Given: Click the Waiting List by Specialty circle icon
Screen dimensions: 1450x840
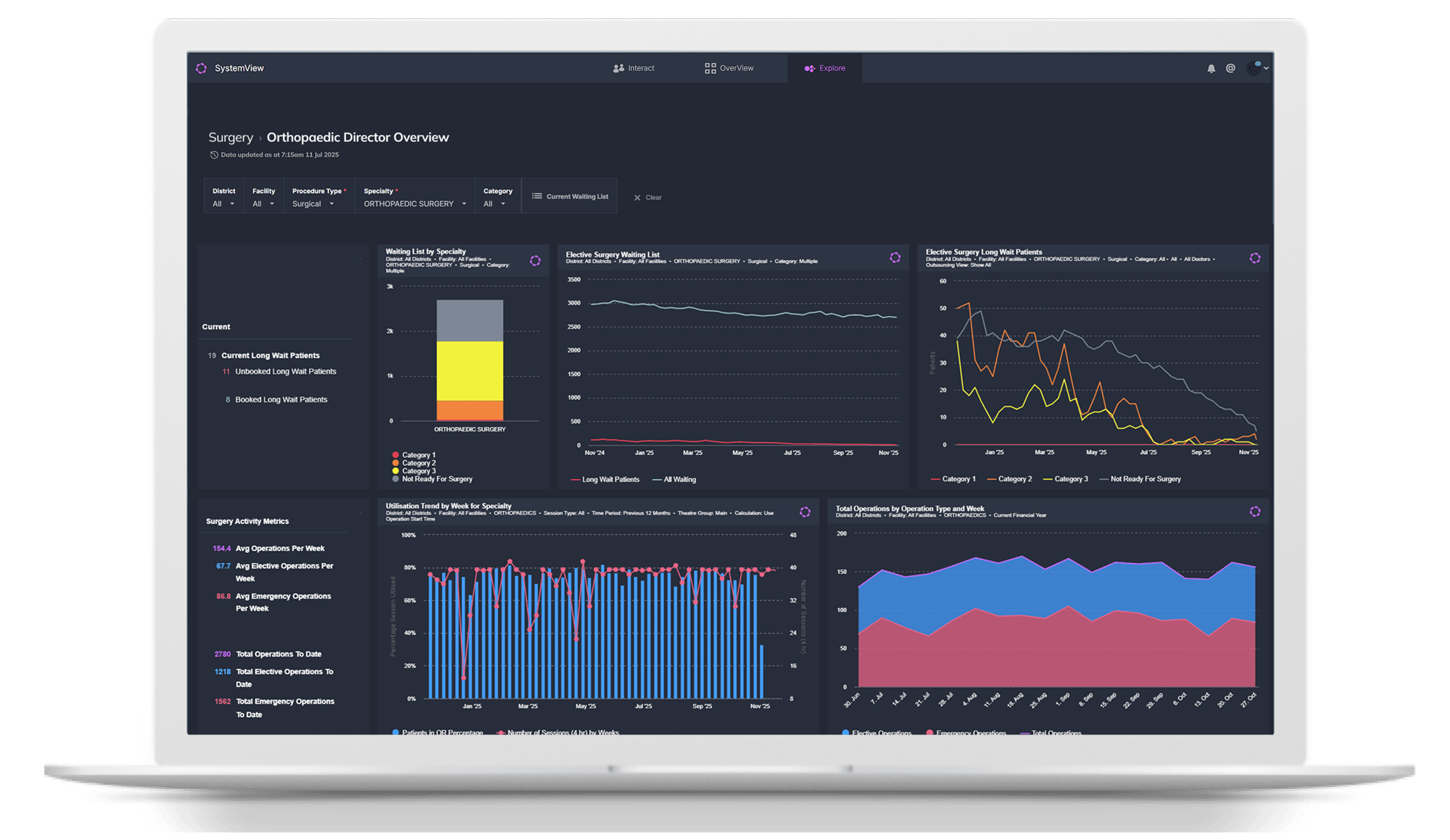Looking at the screenshot, I should tap(535, 261).
